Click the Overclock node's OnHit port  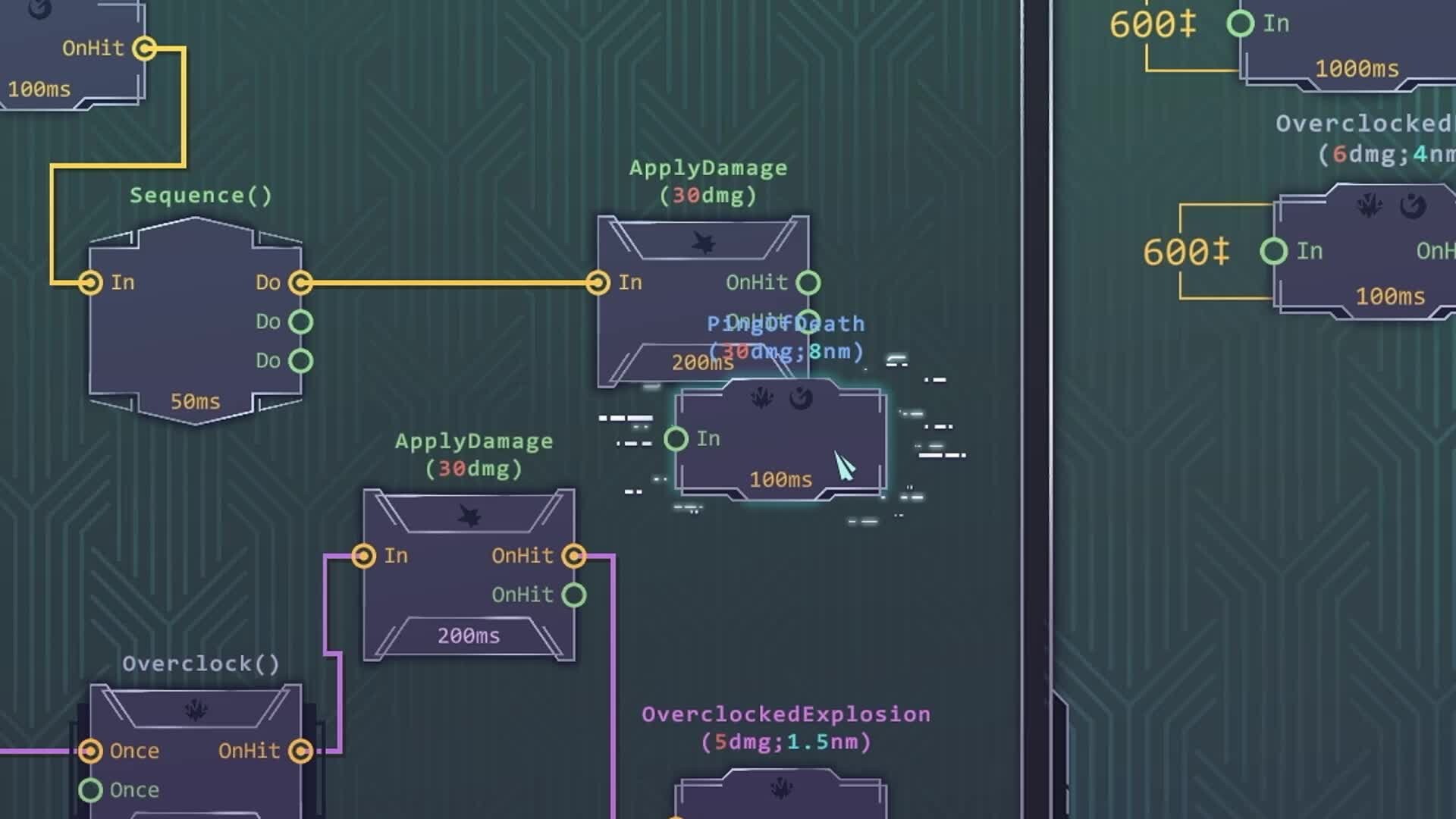pos(301,751)
